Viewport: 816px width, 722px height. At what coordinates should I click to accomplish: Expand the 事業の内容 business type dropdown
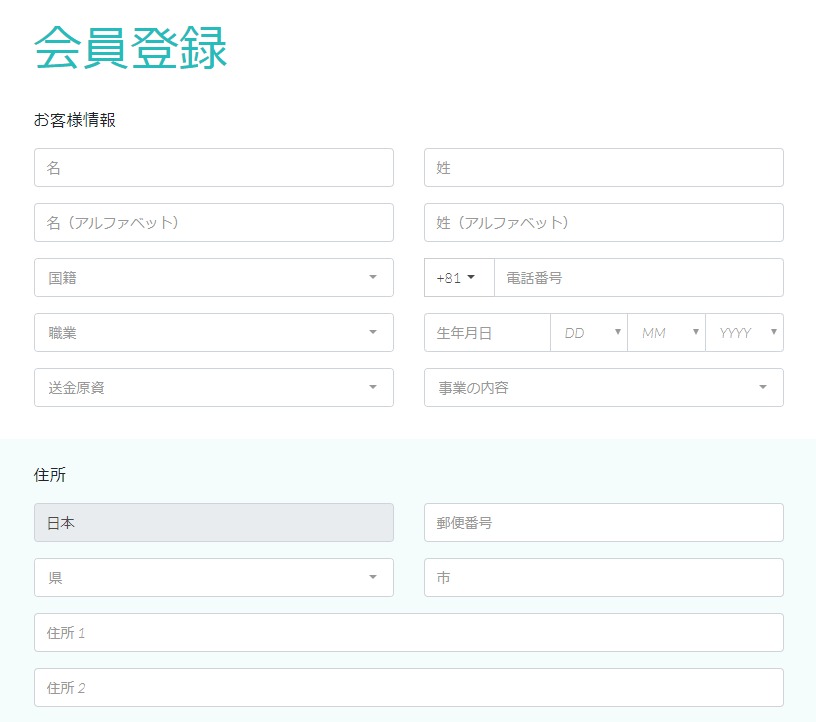[x=603, y=388]
